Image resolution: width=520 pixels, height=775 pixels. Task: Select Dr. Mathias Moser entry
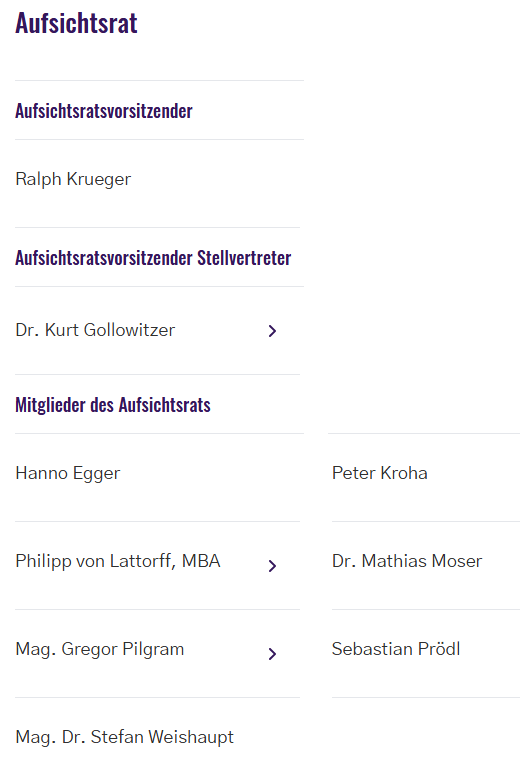[x=407, y=561]
